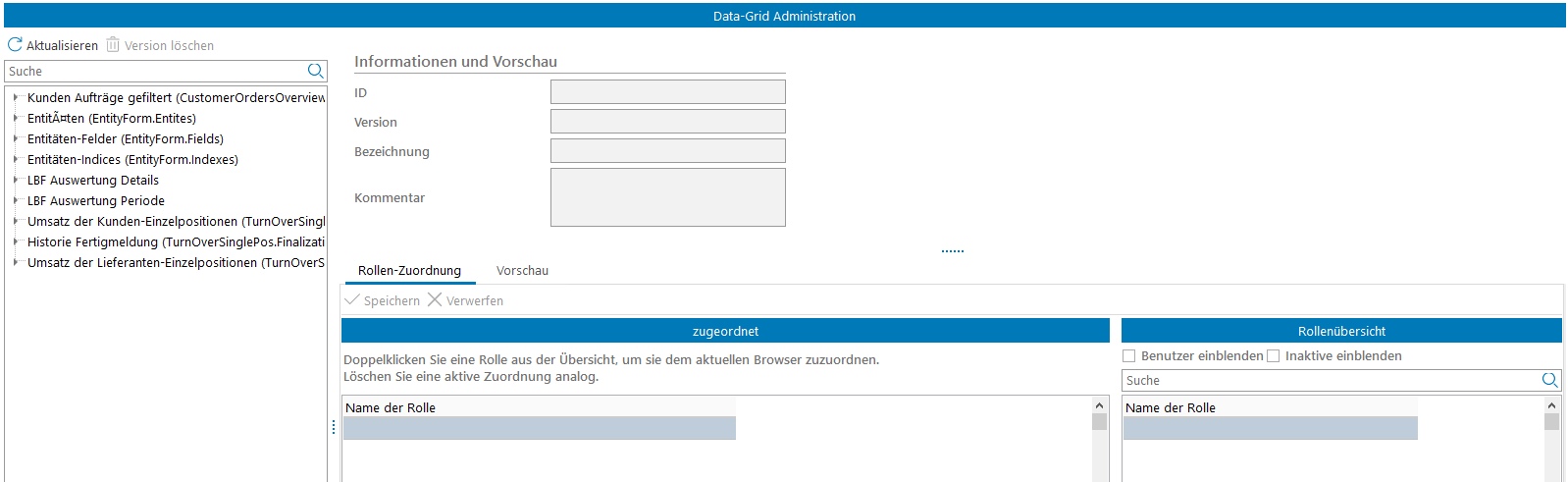Click the vertical splitter dots left of the role list

(x=334, y=427)
